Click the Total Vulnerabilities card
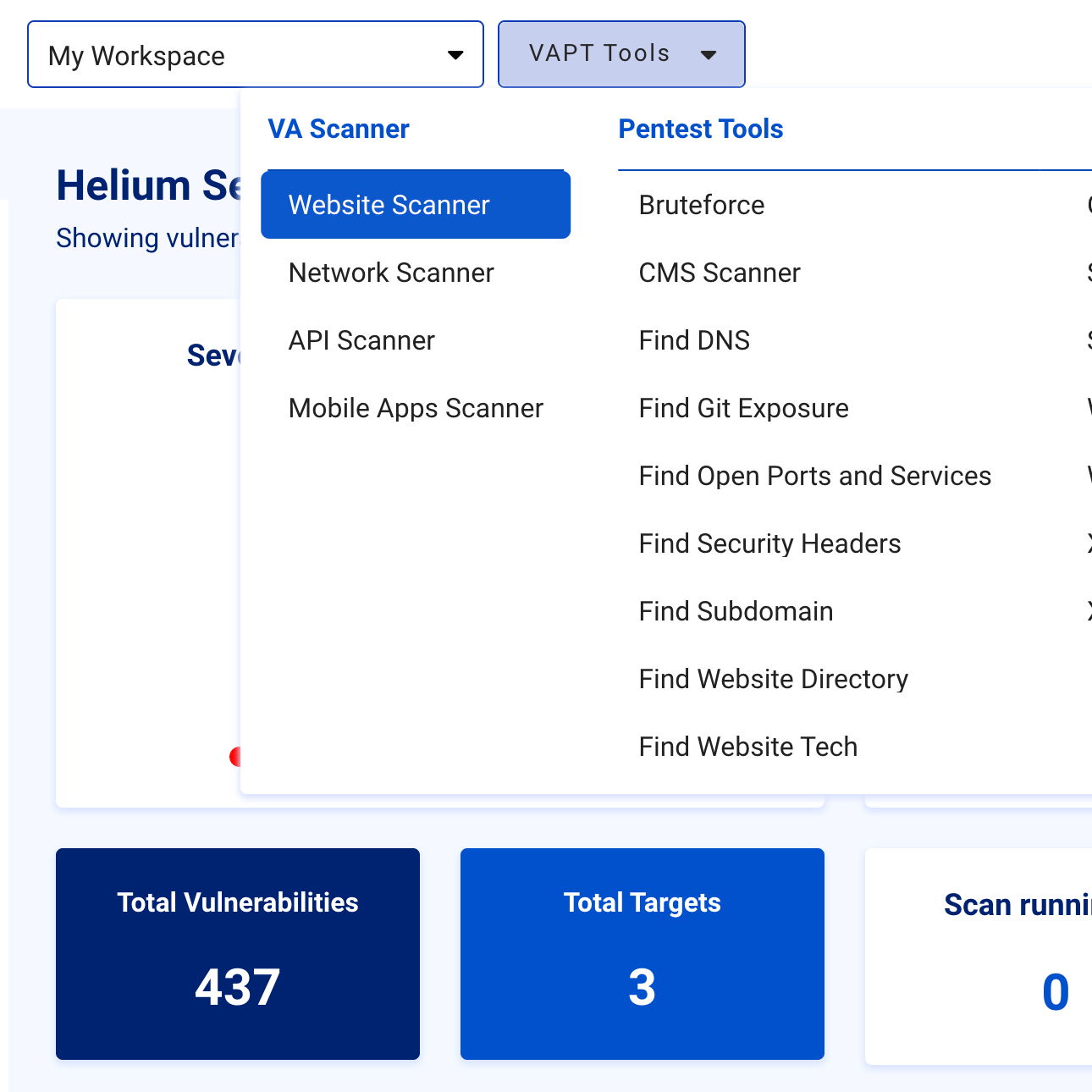Image resolution: width=1092 pixels, height=1092 pixels. point(238,953)
